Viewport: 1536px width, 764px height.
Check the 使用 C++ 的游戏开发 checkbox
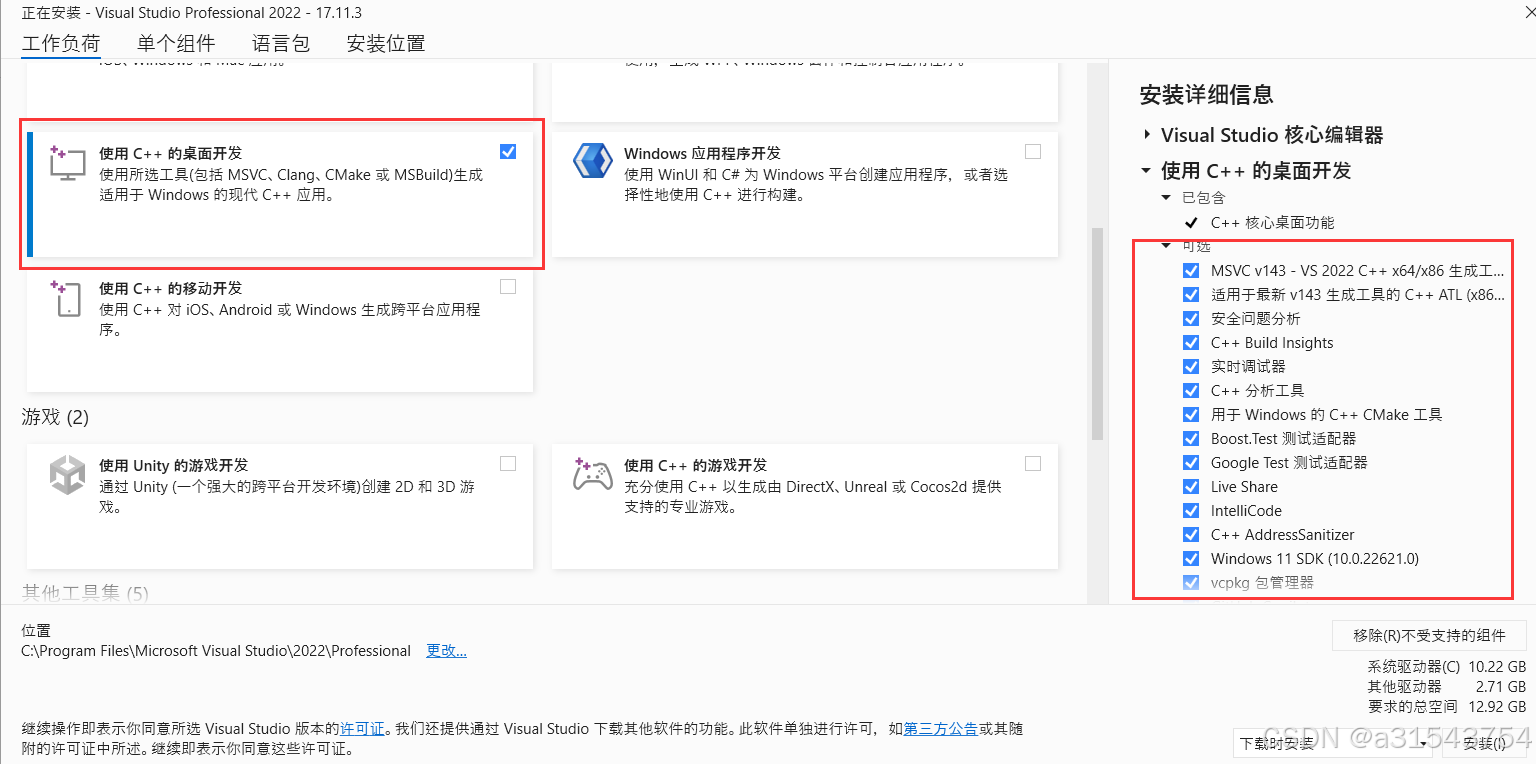(x=1033, y=464)
